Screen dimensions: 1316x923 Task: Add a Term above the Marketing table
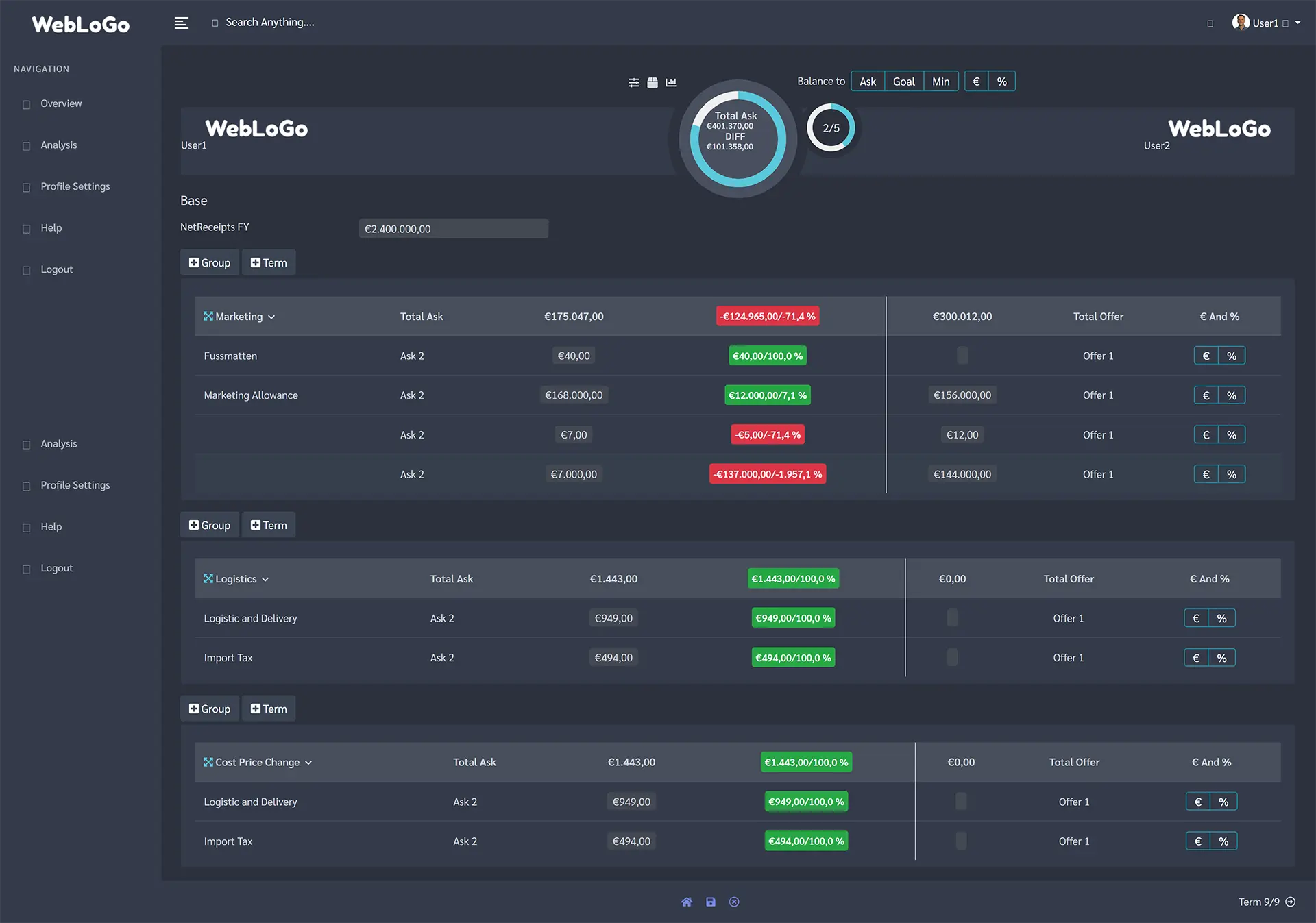click(x=269, y=262)
